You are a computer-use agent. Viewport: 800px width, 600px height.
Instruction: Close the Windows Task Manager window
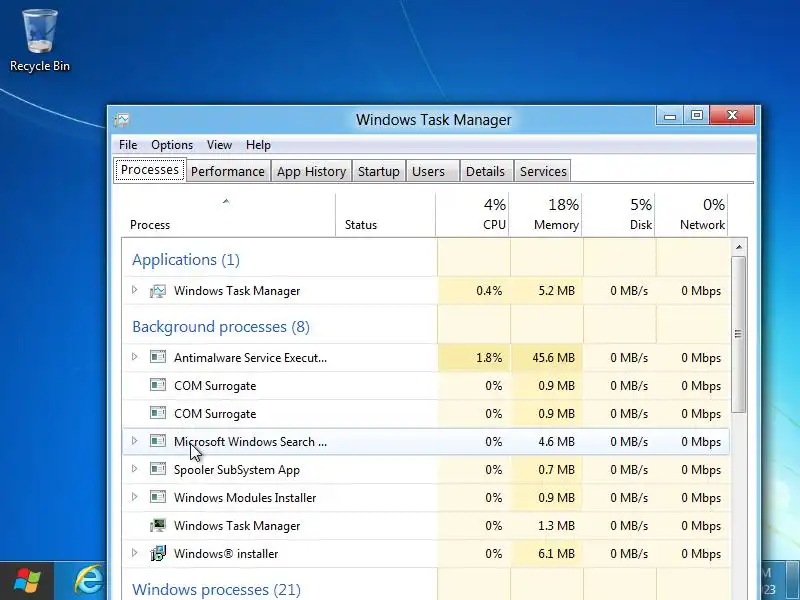tap(732, 116)
